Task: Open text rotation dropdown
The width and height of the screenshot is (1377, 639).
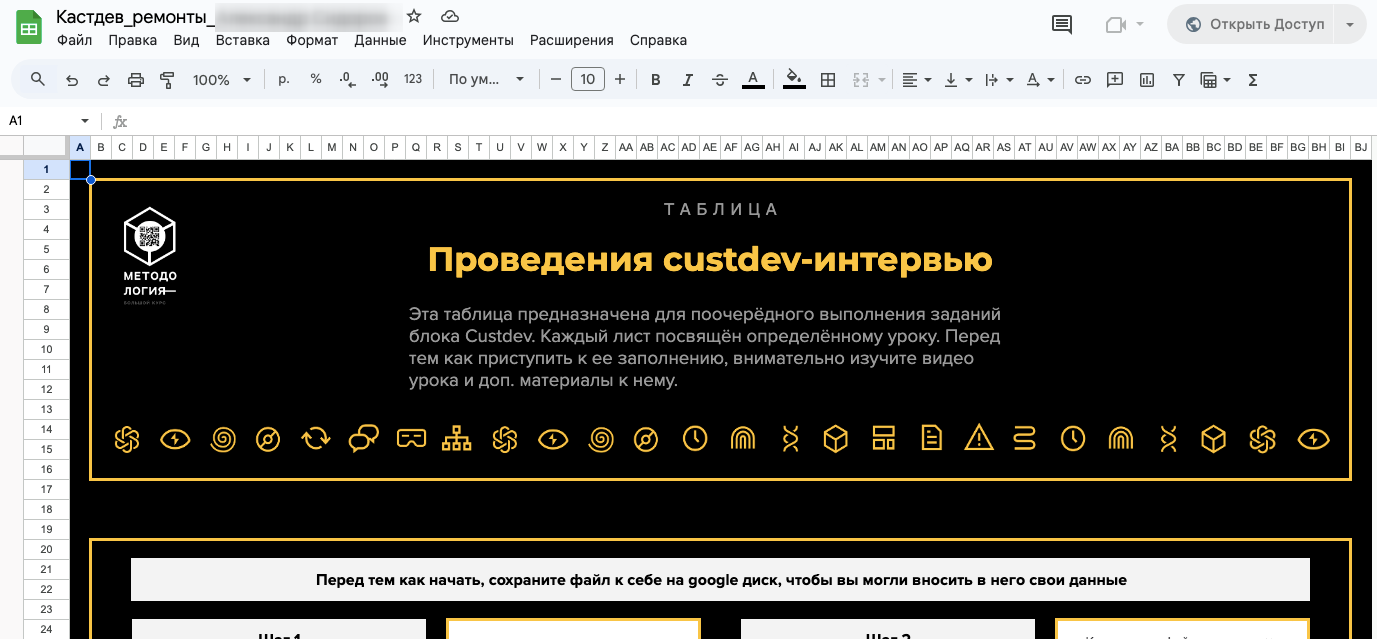Action: (1041, 80)
